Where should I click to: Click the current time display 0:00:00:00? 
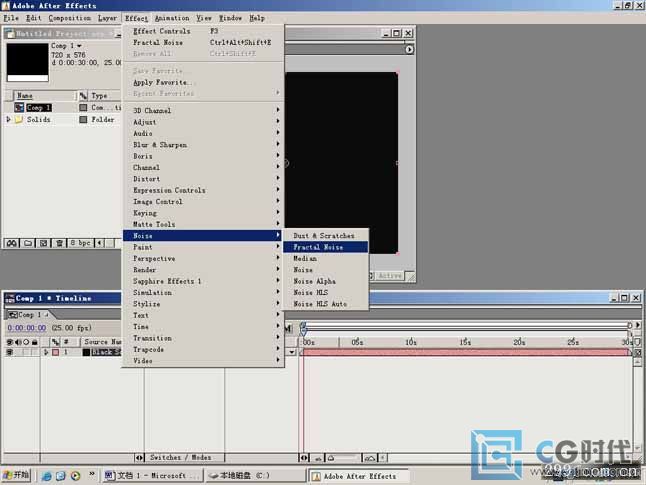pos(27,328)
